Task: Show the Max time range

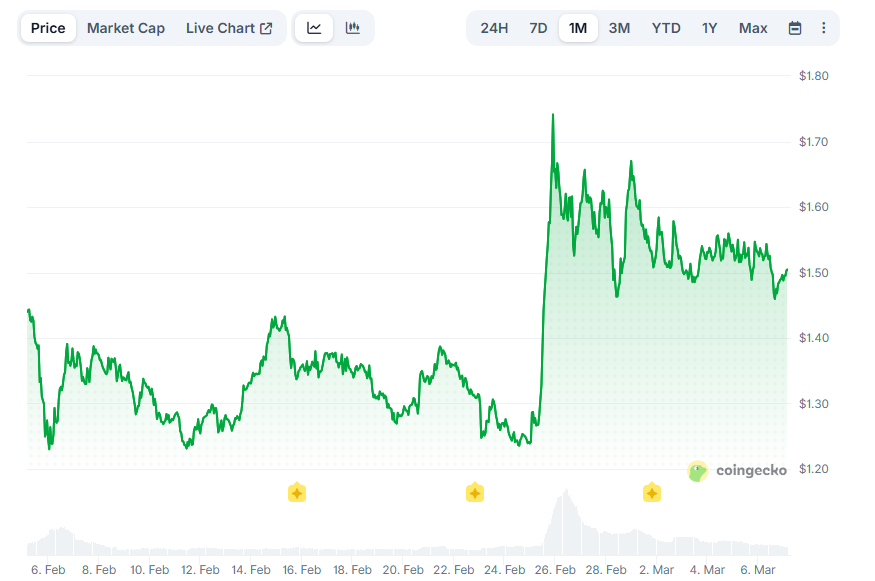Action: click(x=753, y=28)
